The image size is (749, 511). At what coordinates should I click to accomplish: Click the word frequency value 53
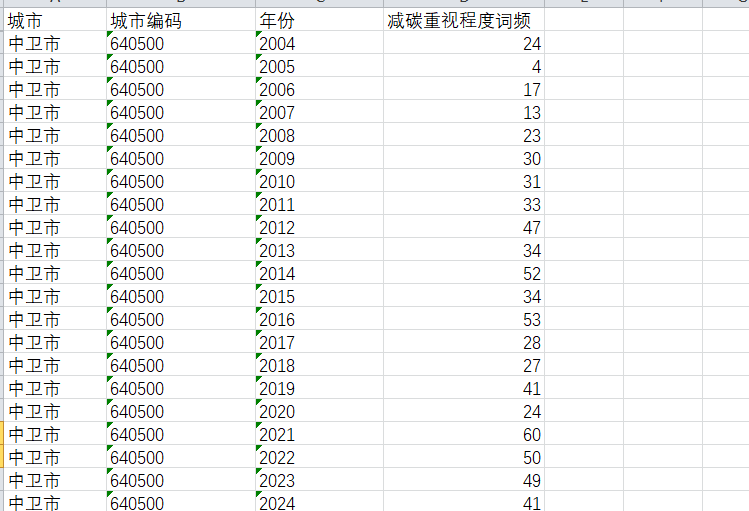click(464, 319)
